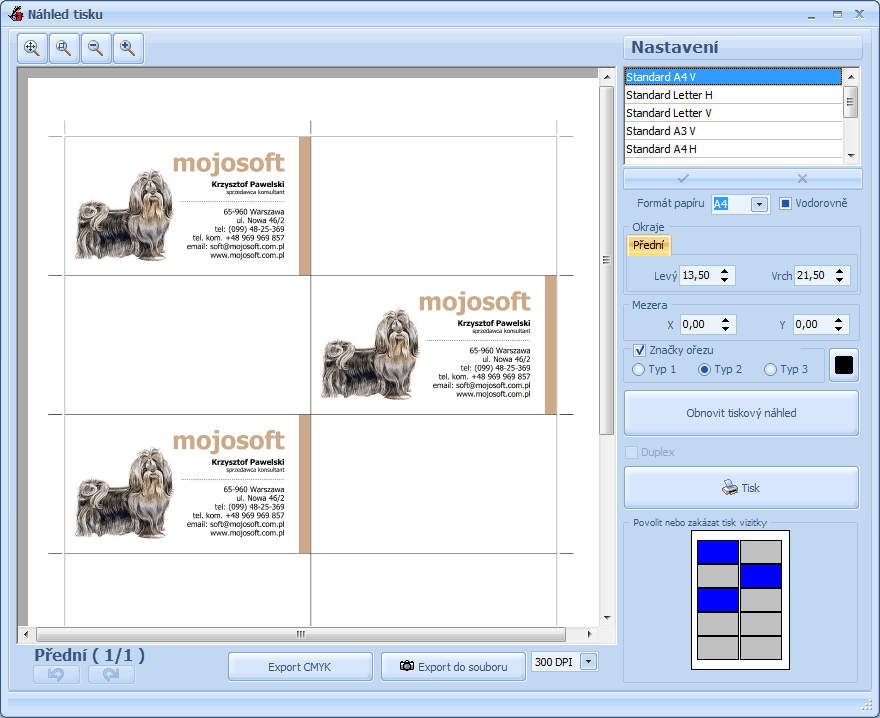Zoom in with the plus magnifier
Screen dimensions: 880x718
(128, 48)
